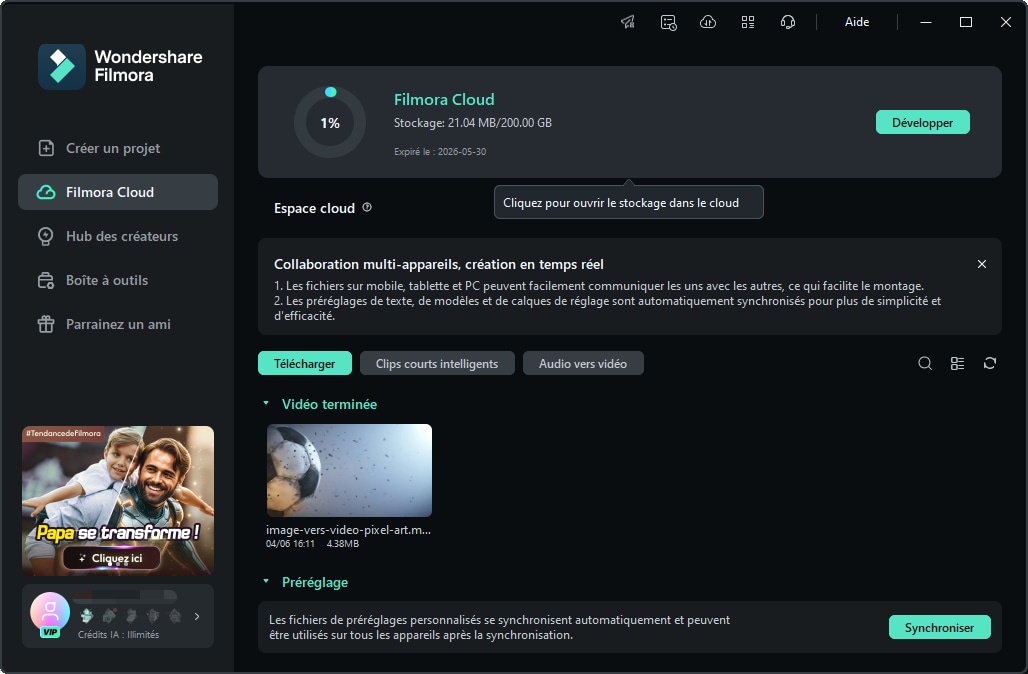
Task: Click the Filmora Cloud heading in the storage card
Action: (x=444, y=100)
